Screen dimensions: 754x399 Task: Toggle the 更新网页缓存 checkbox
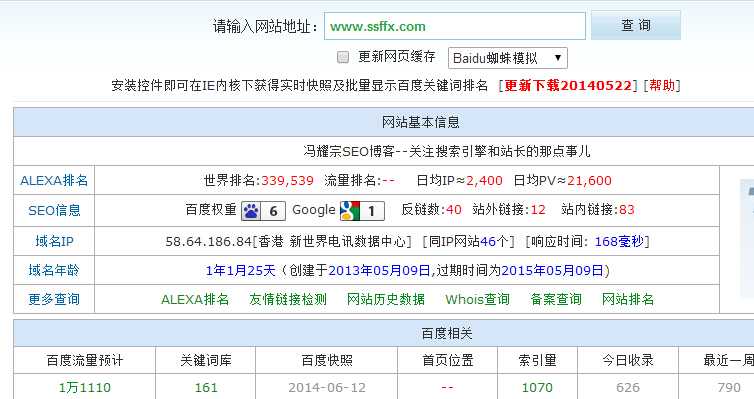tap(343, 57)
